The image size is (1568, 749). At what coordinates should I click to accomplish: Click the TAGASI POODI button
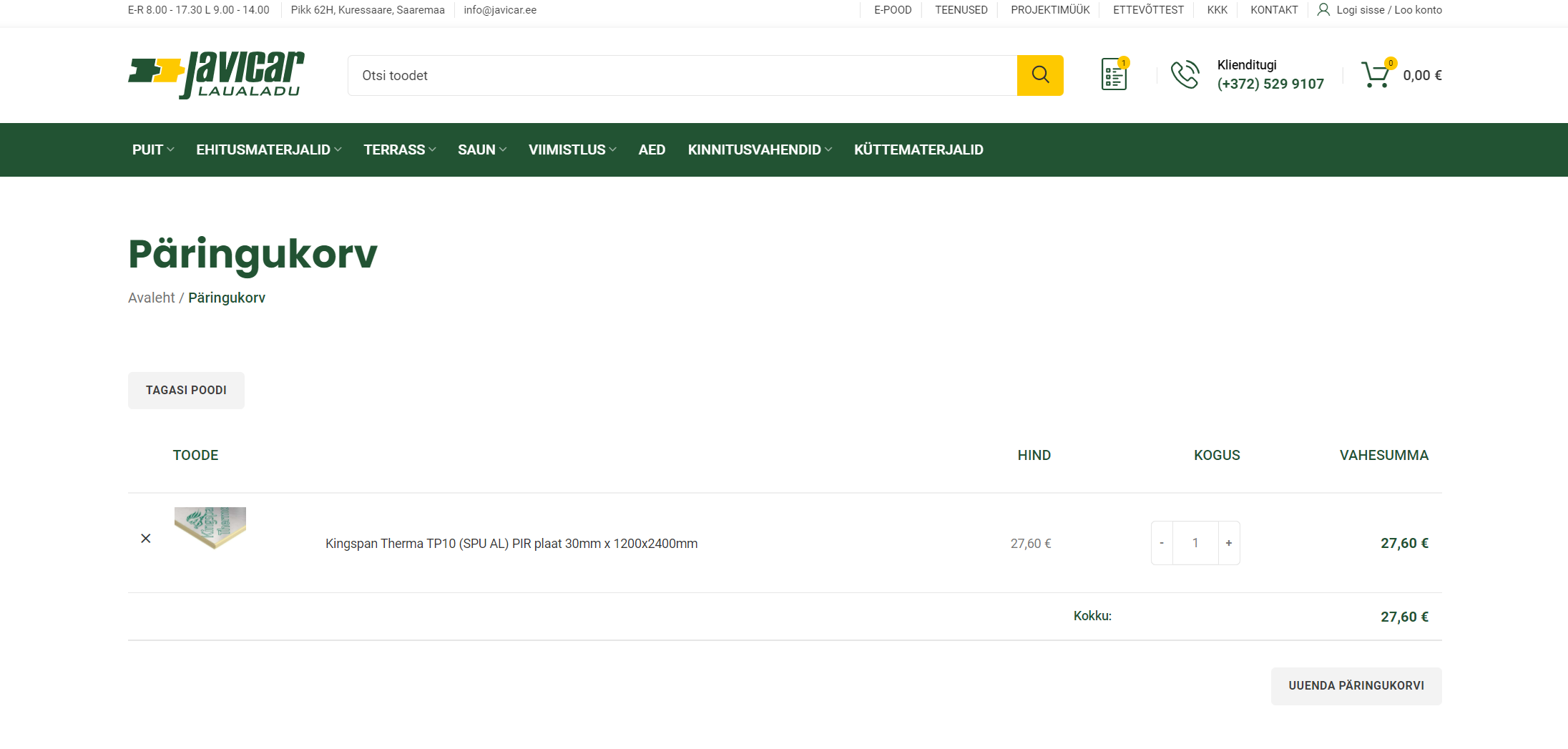click(186, 391)
